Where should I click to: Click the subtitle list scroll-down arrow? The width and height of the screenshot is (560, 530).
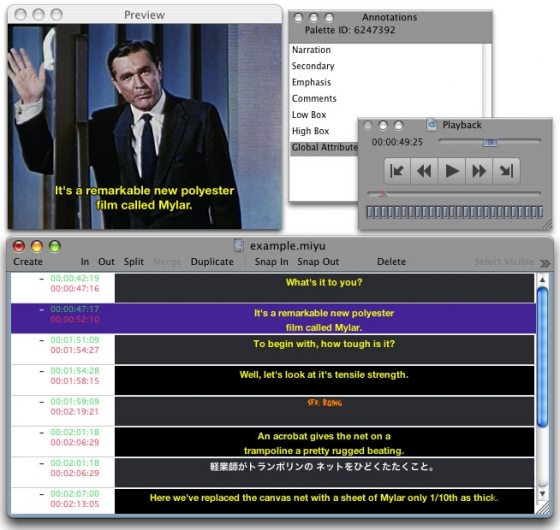click(x=542, y=494)
